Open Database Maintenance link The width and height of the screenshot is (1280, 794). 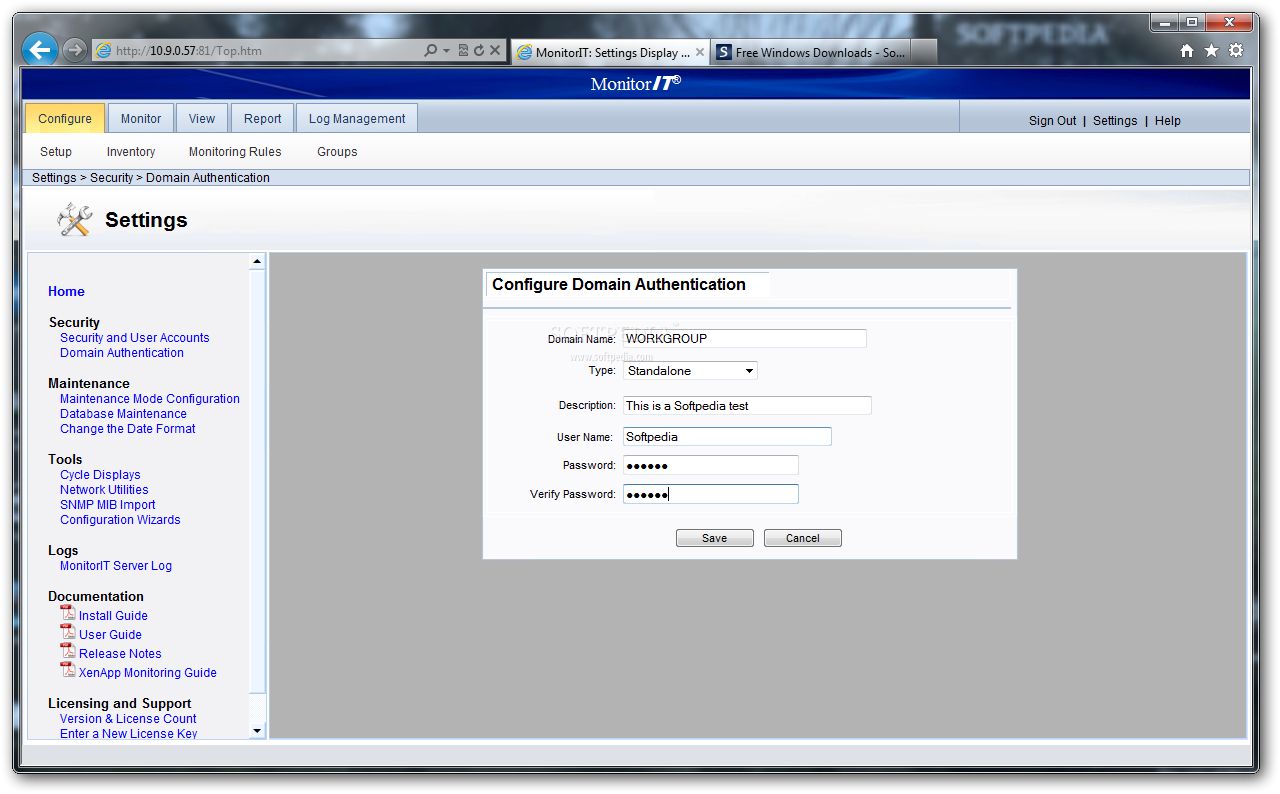[123, 414]
